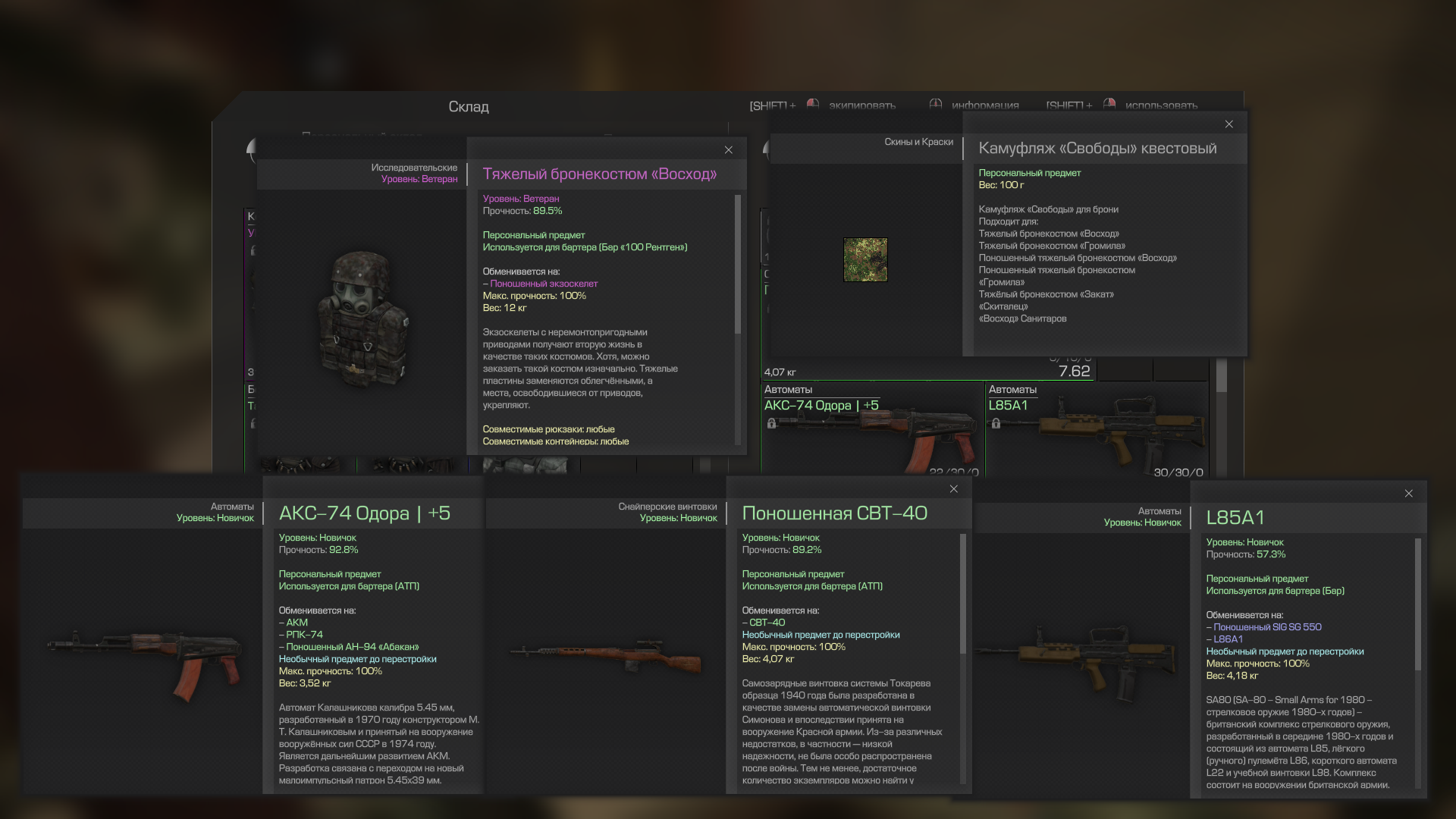Click the 4,07 кг weight label in inventory
The height and width of the screenshot is (819, 1456).
click(780, 372)
